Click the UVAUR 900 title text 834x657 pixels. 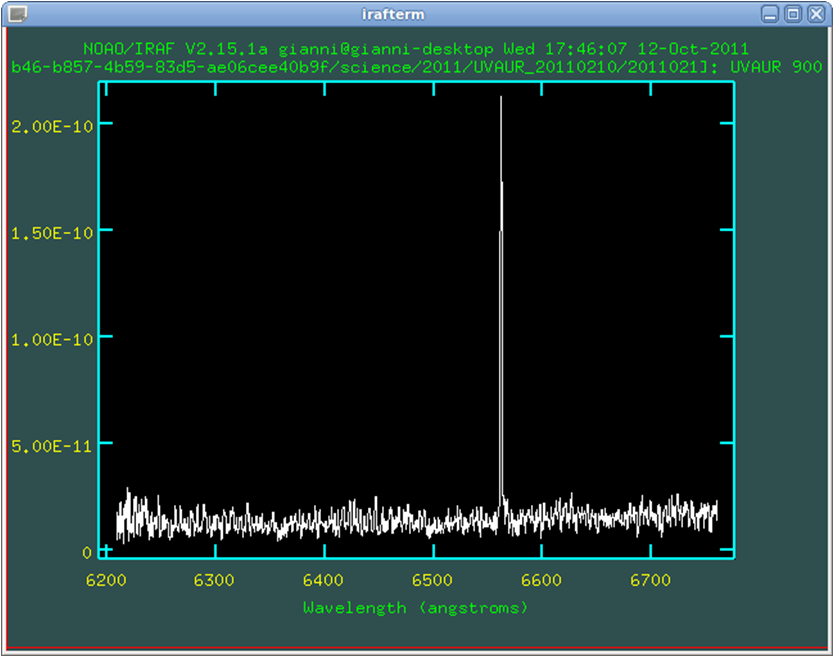(776, 67)
